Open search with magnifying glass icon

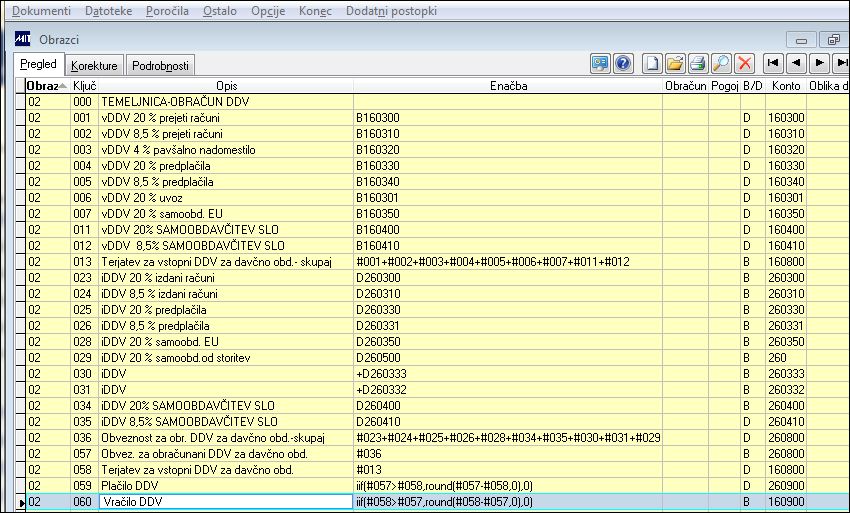click(721, 64)
